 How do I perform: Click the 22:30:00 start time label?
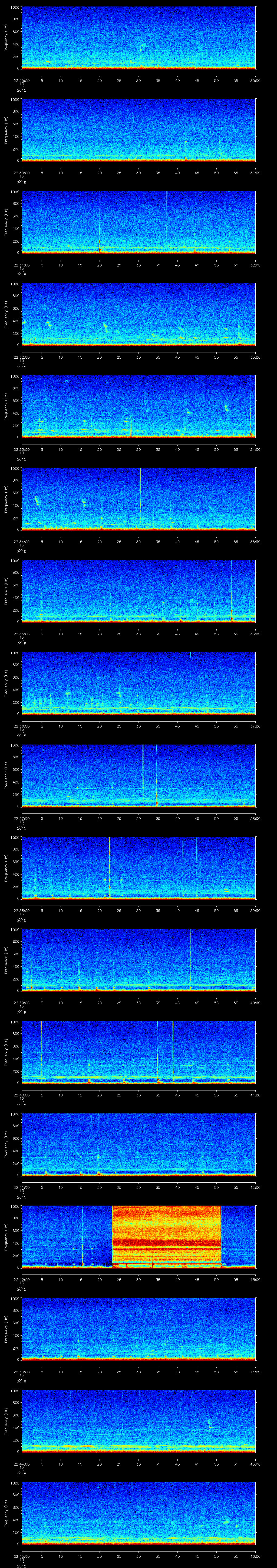point(21,173)
